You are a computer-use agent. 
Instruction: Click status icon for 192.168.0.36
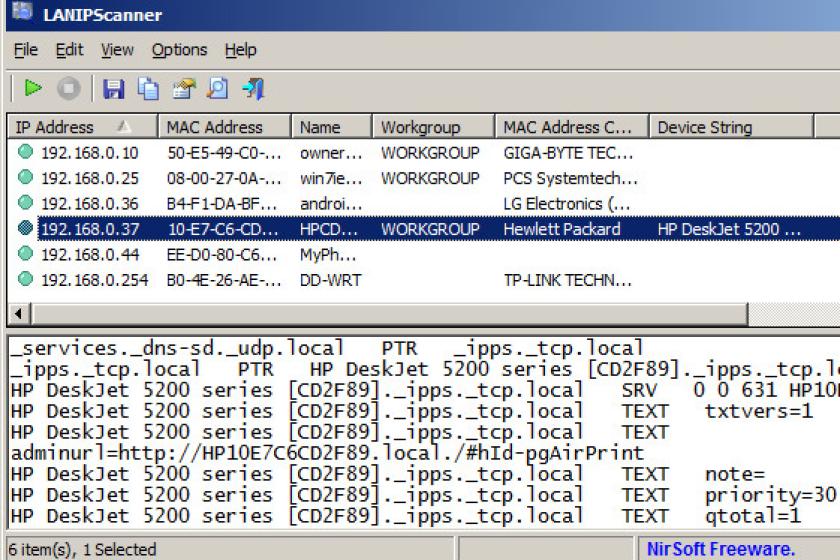25,203
